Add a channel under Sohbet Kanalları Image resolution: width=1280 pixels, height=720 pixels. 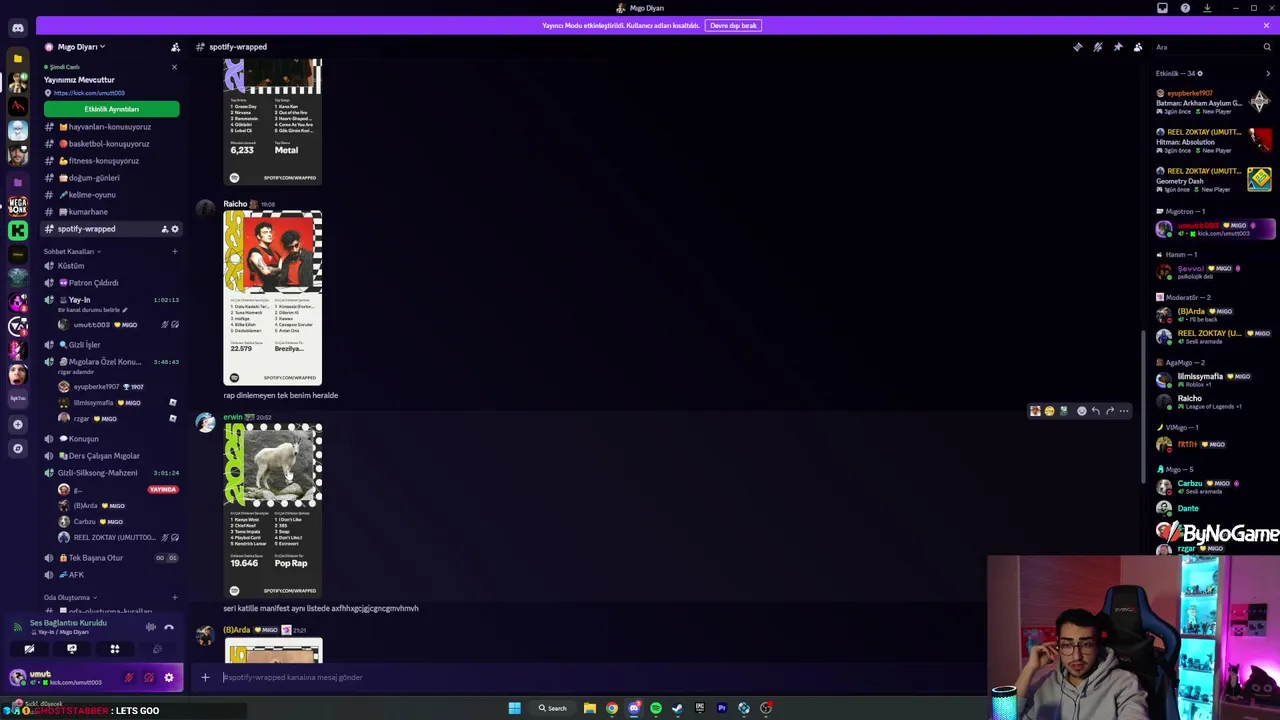[175, 251]
